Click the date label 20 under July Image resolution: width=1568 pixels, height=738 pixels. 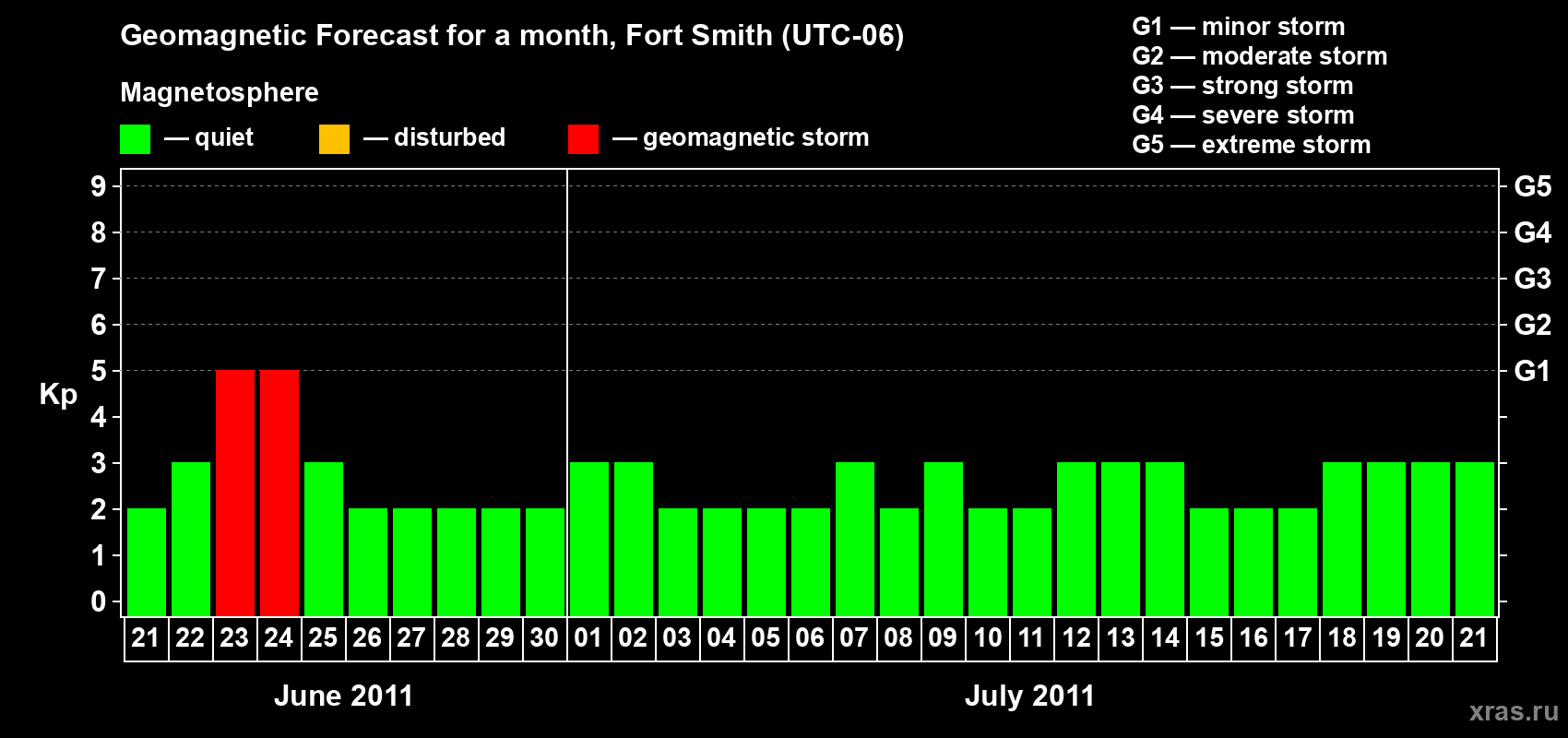click(1430, 637)
